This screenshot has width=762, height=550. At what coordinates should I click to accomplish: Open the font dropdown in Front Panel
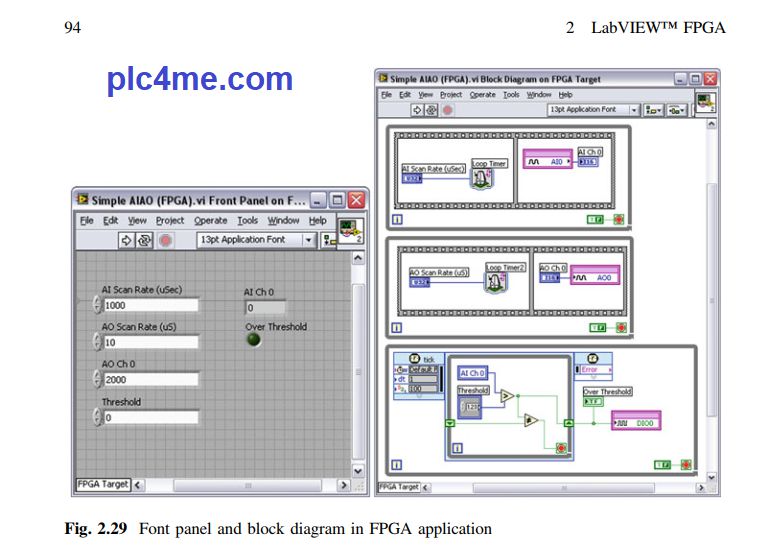pyautogui.click(x=308, y=240)
